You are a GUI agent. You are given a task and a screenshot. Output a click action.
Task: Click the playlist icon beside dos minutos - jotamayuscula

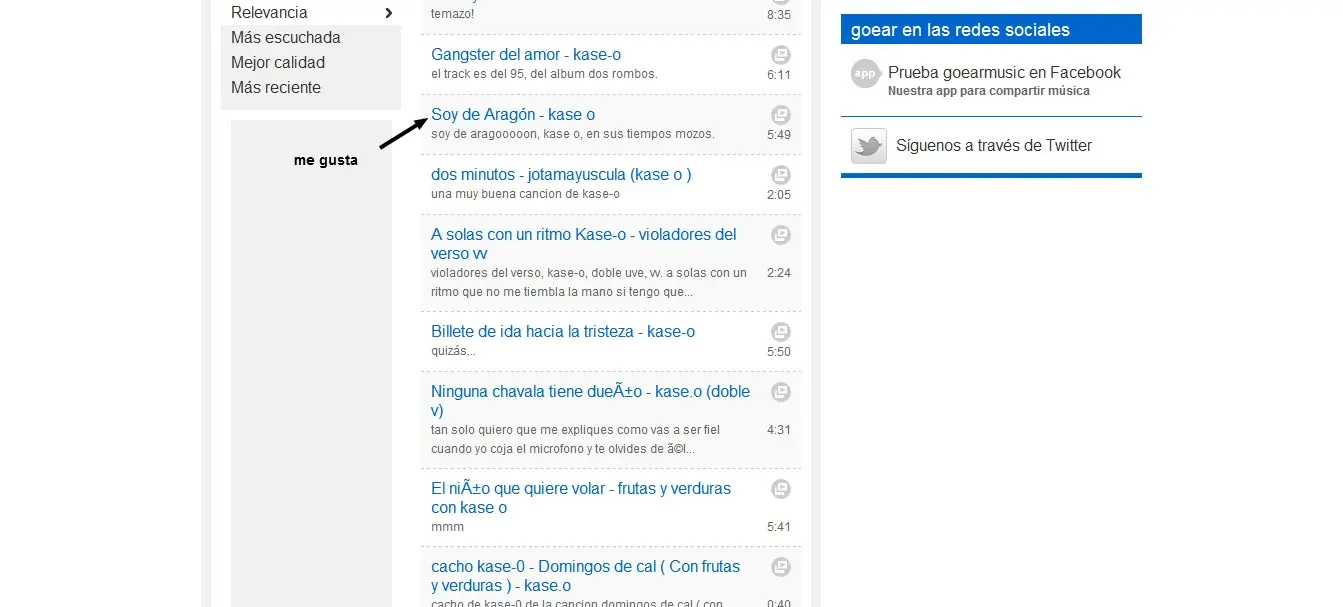780,175
